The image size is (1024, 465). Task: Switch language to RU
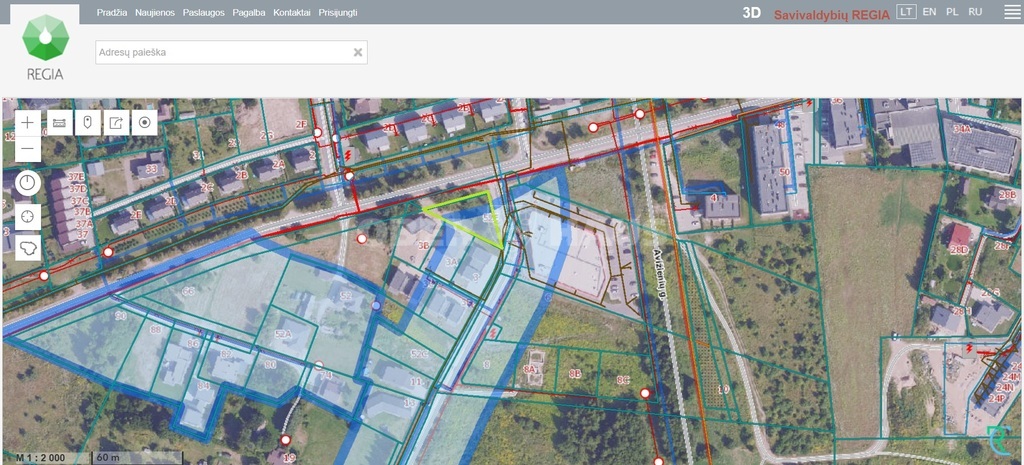click(x=975, y=12)
